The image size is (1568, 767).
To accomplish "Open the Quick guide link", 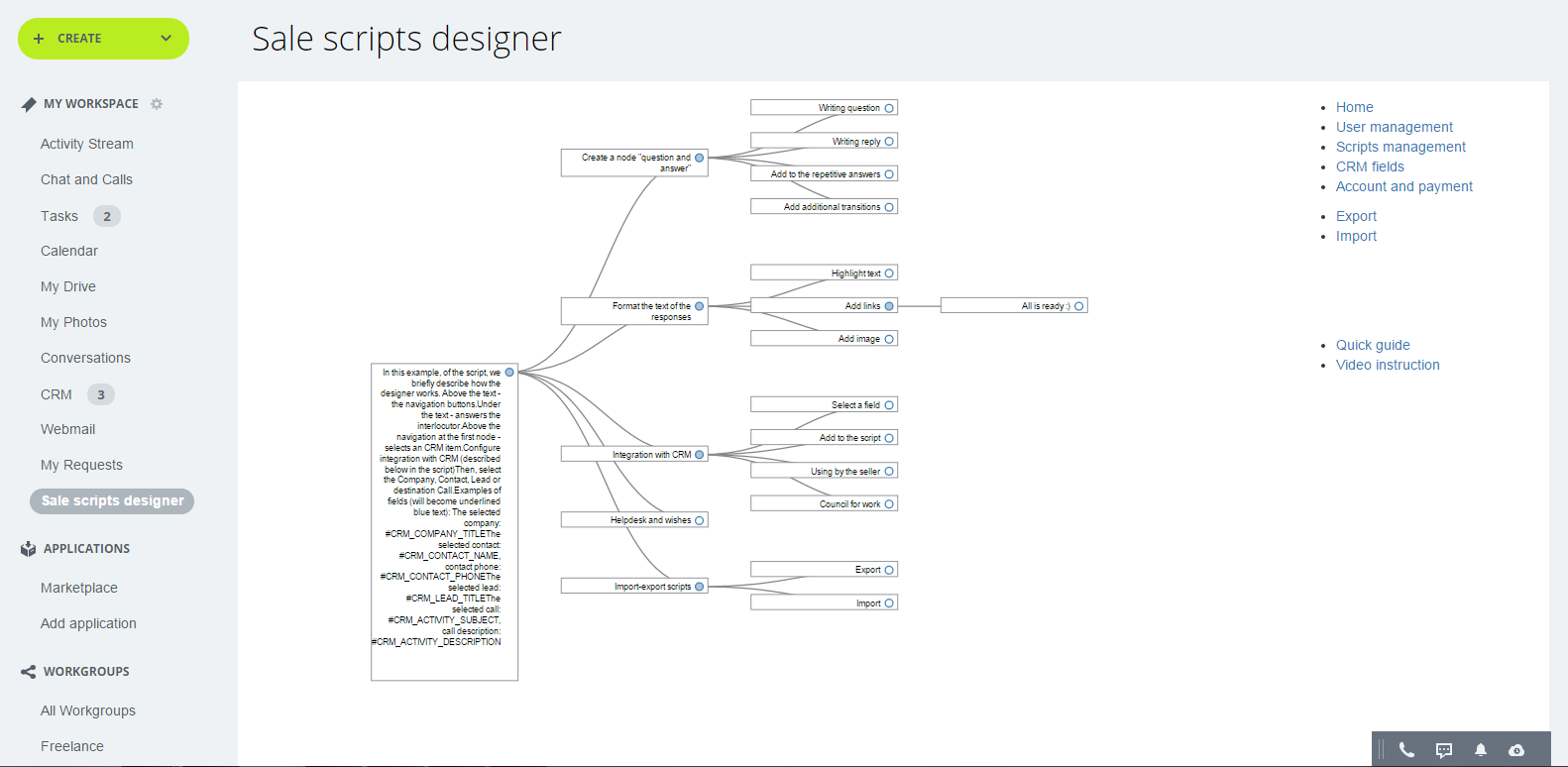I will [x=1373, y=345].
